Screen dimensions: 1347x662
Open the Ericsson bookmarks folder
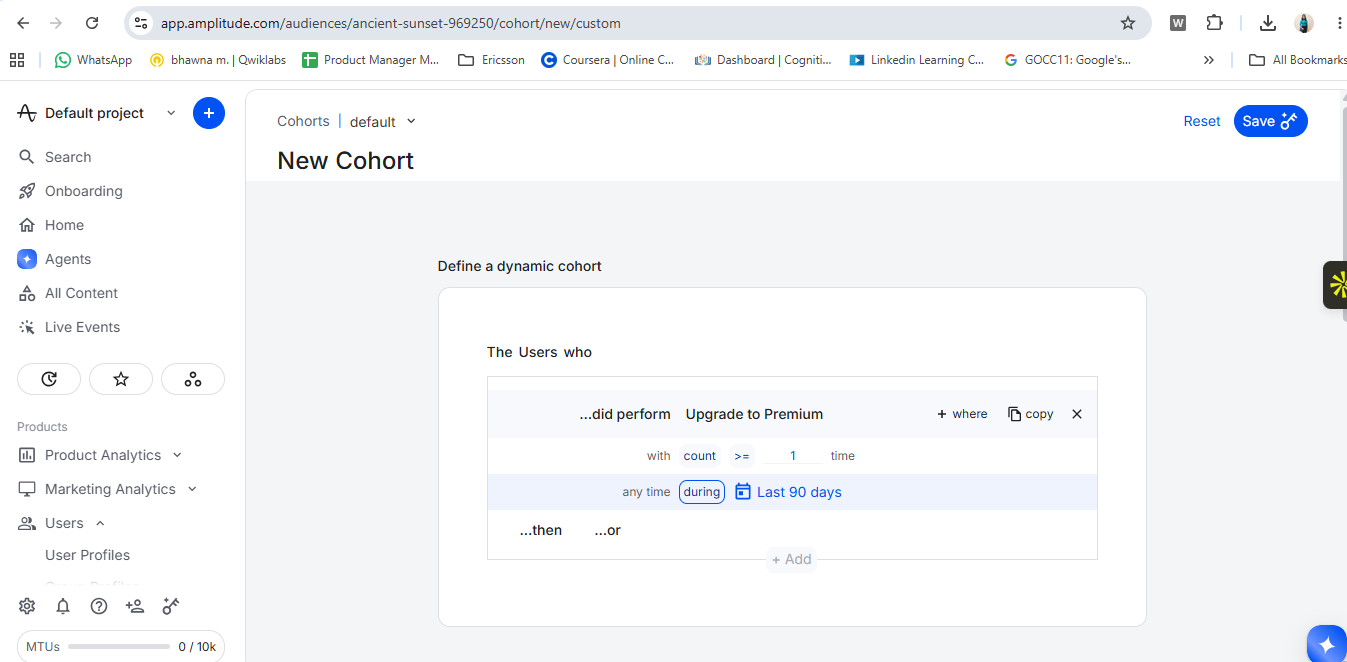pos(491,60)
